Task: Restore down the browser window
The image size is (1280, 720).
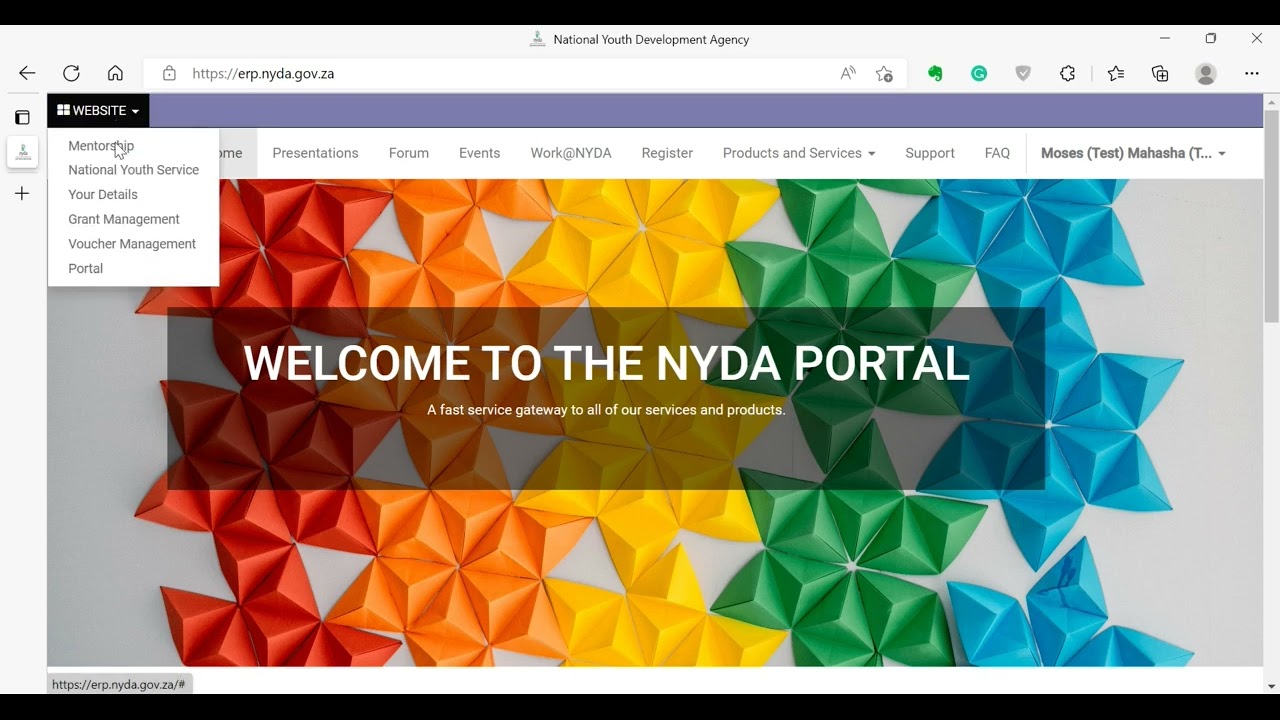Action: 1211,38
